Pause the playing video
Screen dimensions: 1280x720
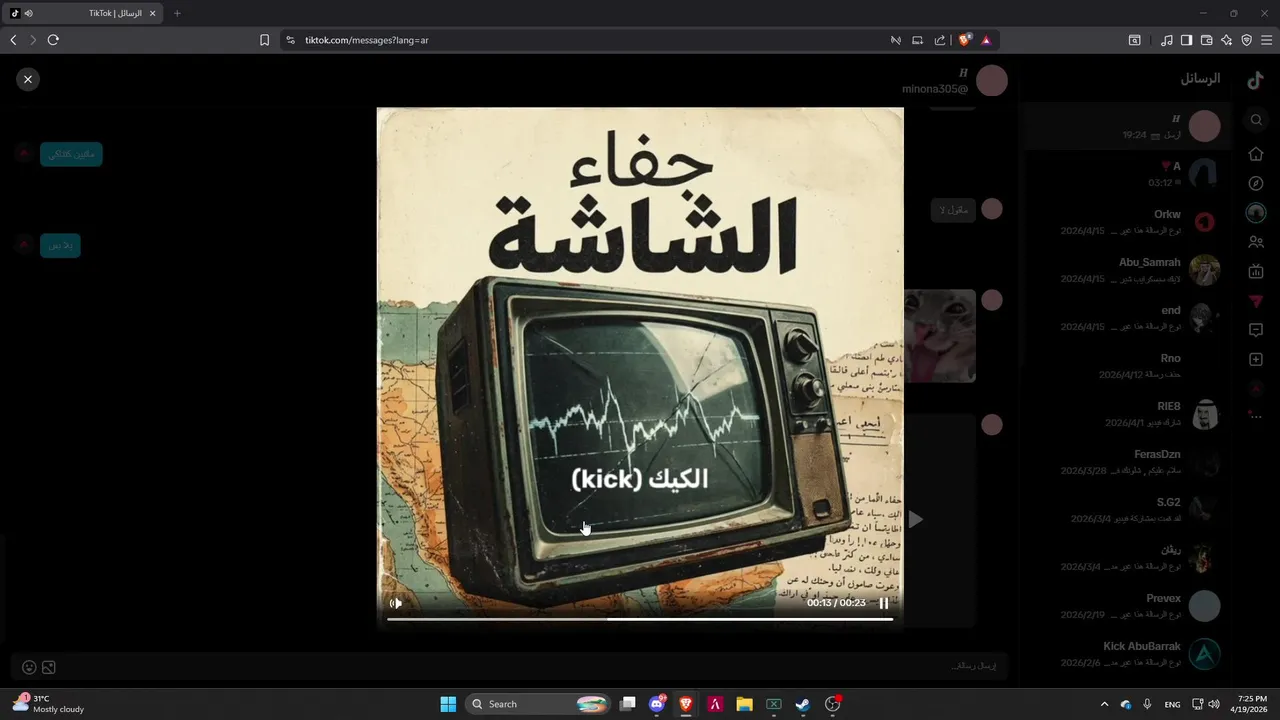click(x=884, y=603)
